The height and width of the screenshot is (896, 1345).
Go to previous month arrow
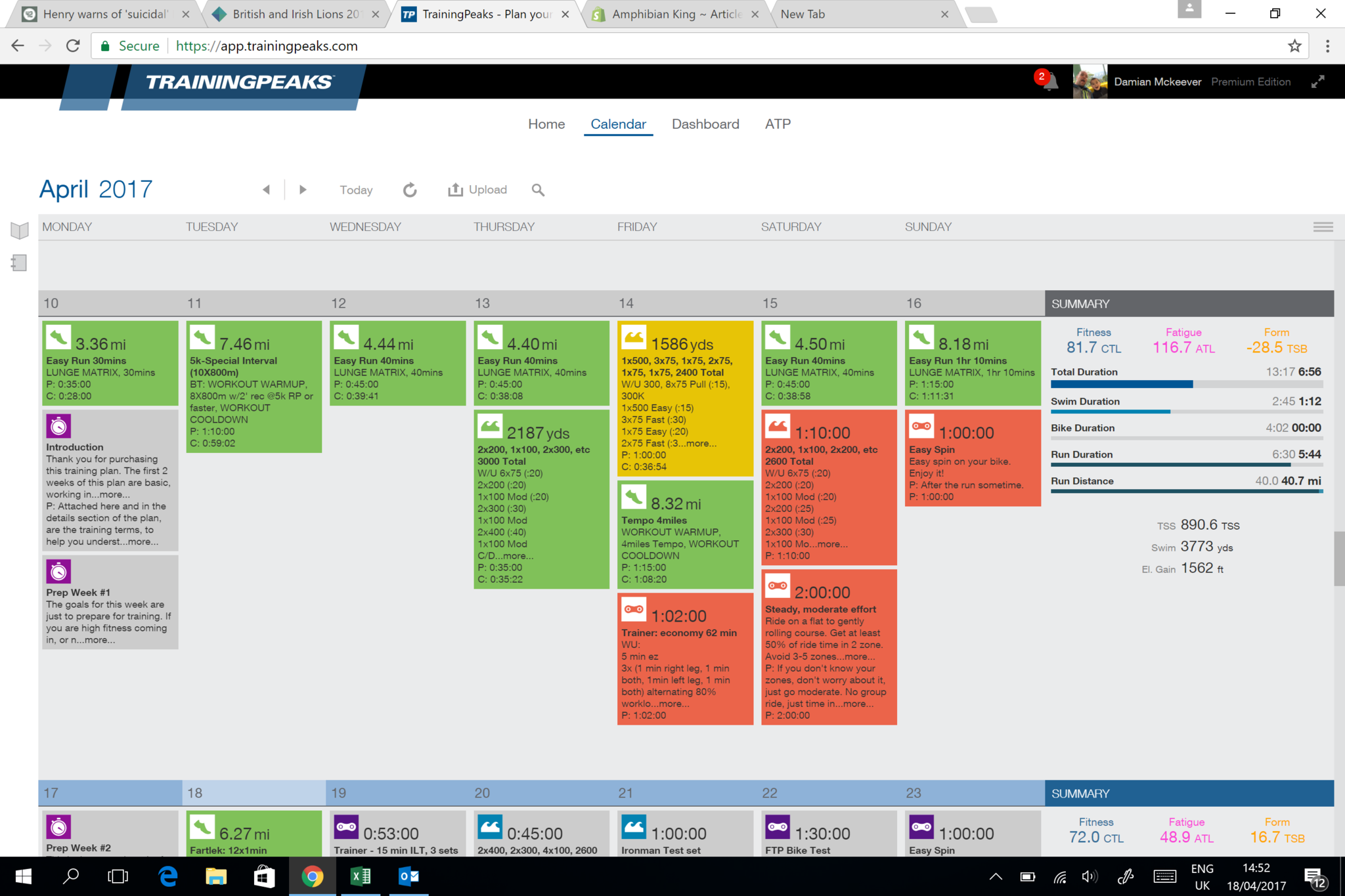point(266,190)
